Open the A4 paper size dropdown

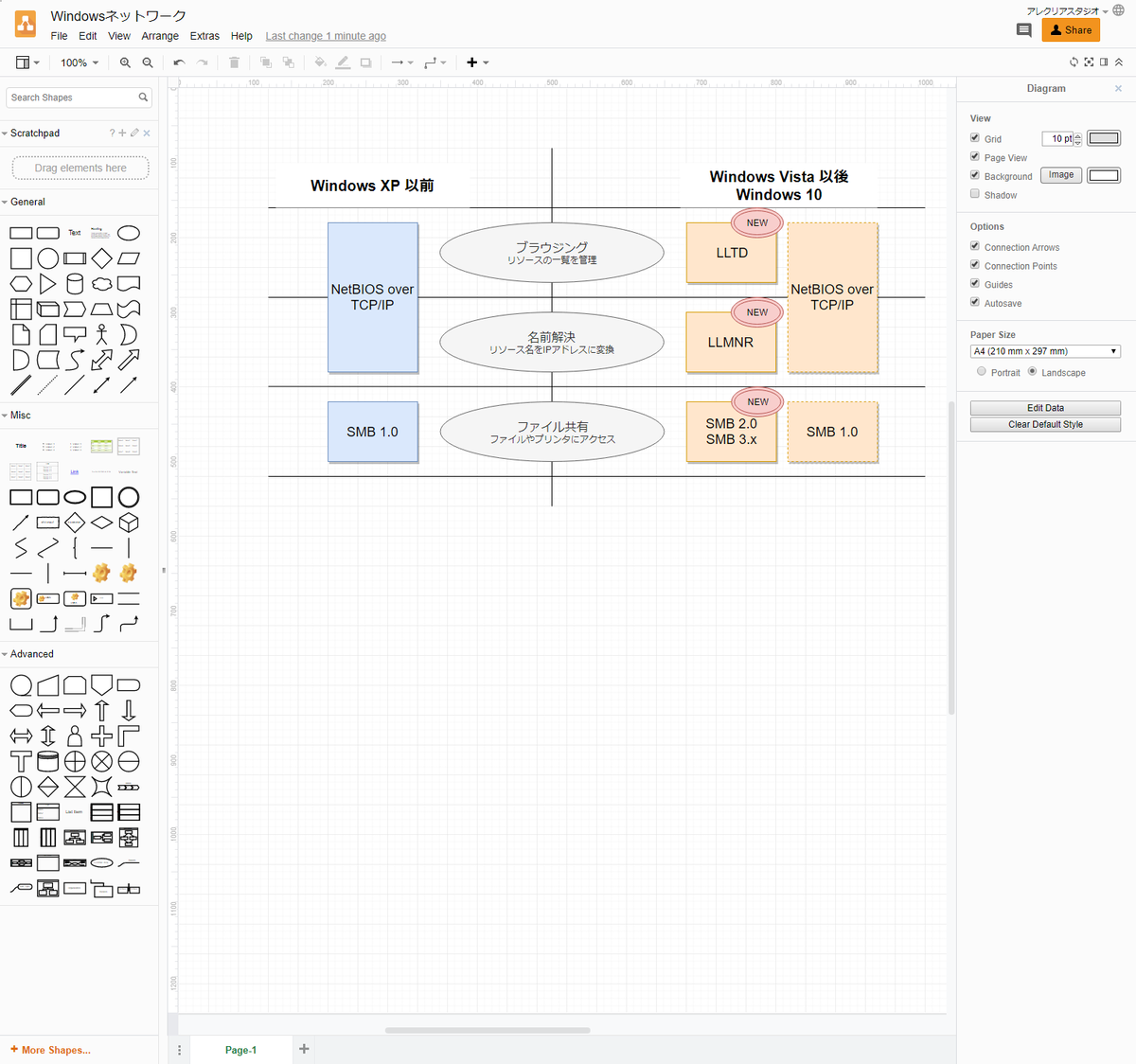point(1045,351)
